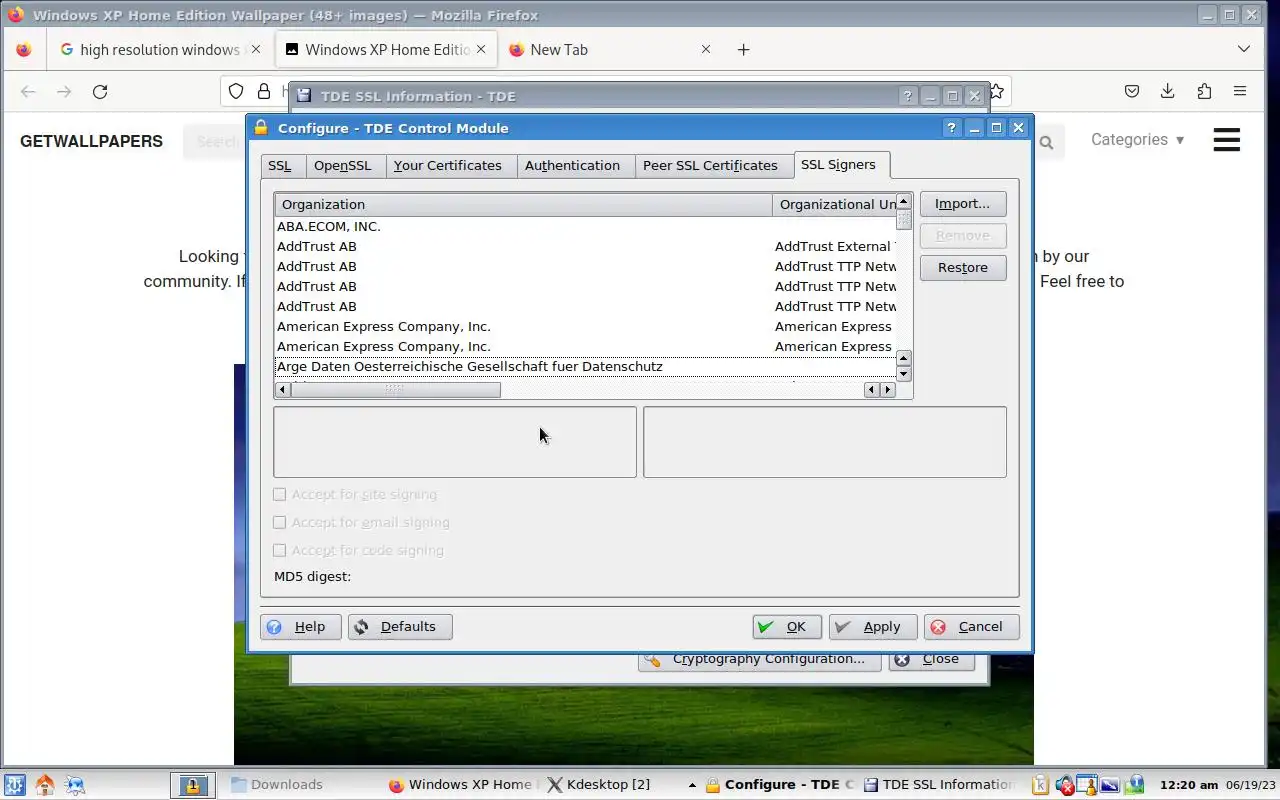Expand hidden taskbar tray arrow
Viewport: 1280px width, 800px height.
coord(692,785)
